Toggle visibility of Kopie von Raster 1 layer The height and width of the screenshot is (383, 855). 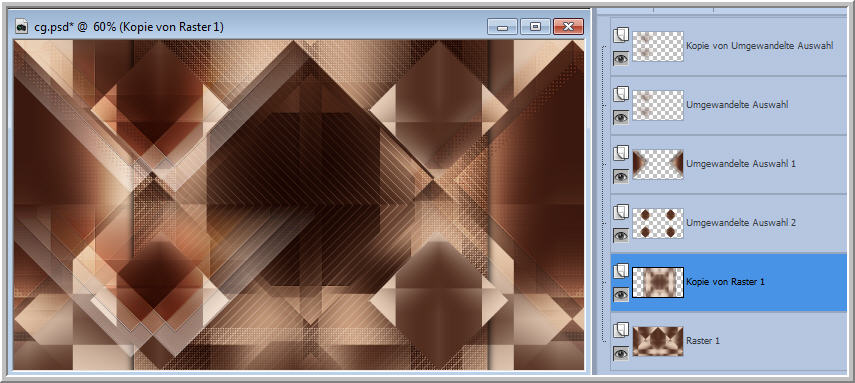[621, 295]
